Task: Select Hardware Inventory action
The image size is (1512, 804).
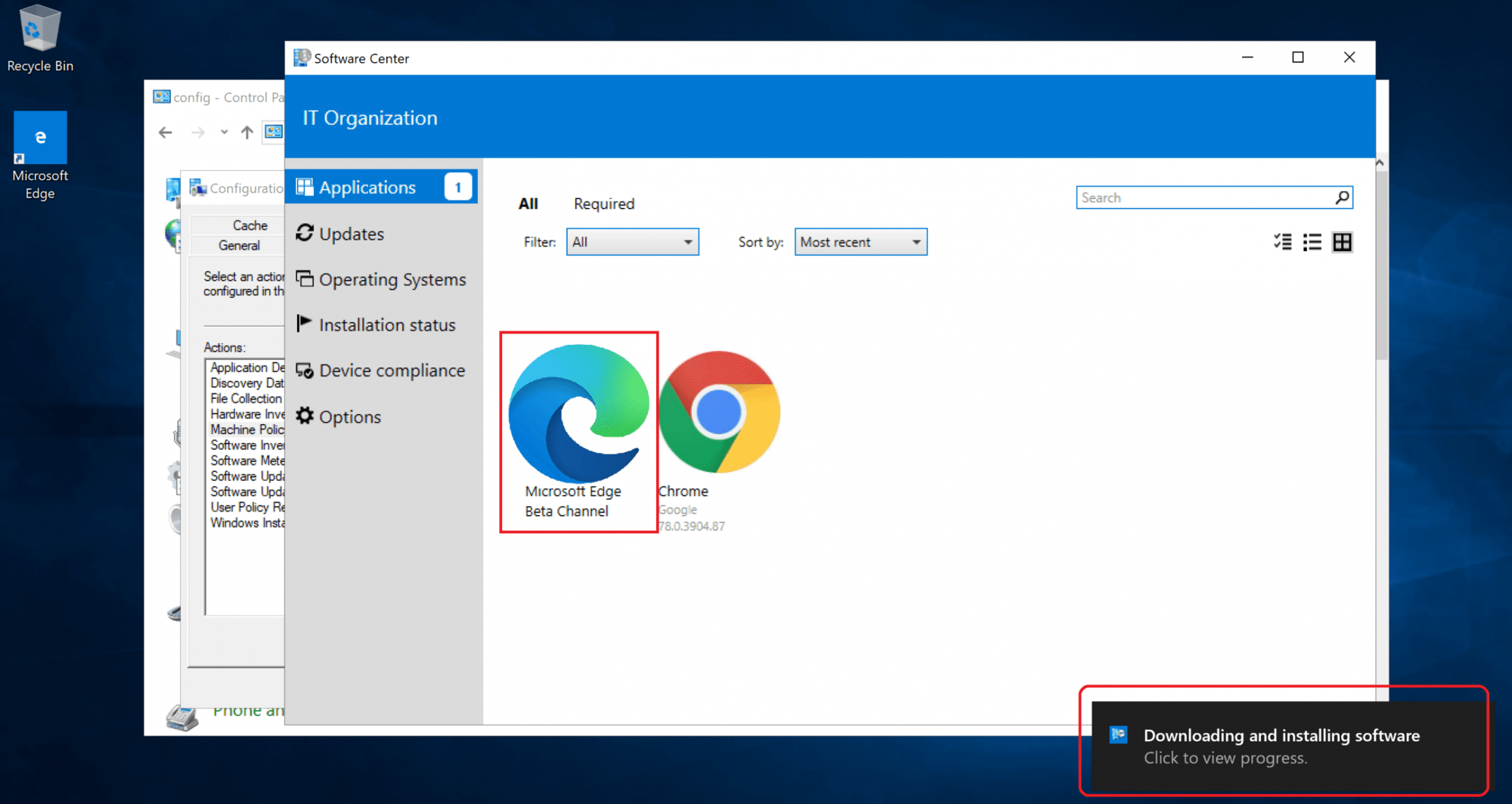Action: pos(247,414)
